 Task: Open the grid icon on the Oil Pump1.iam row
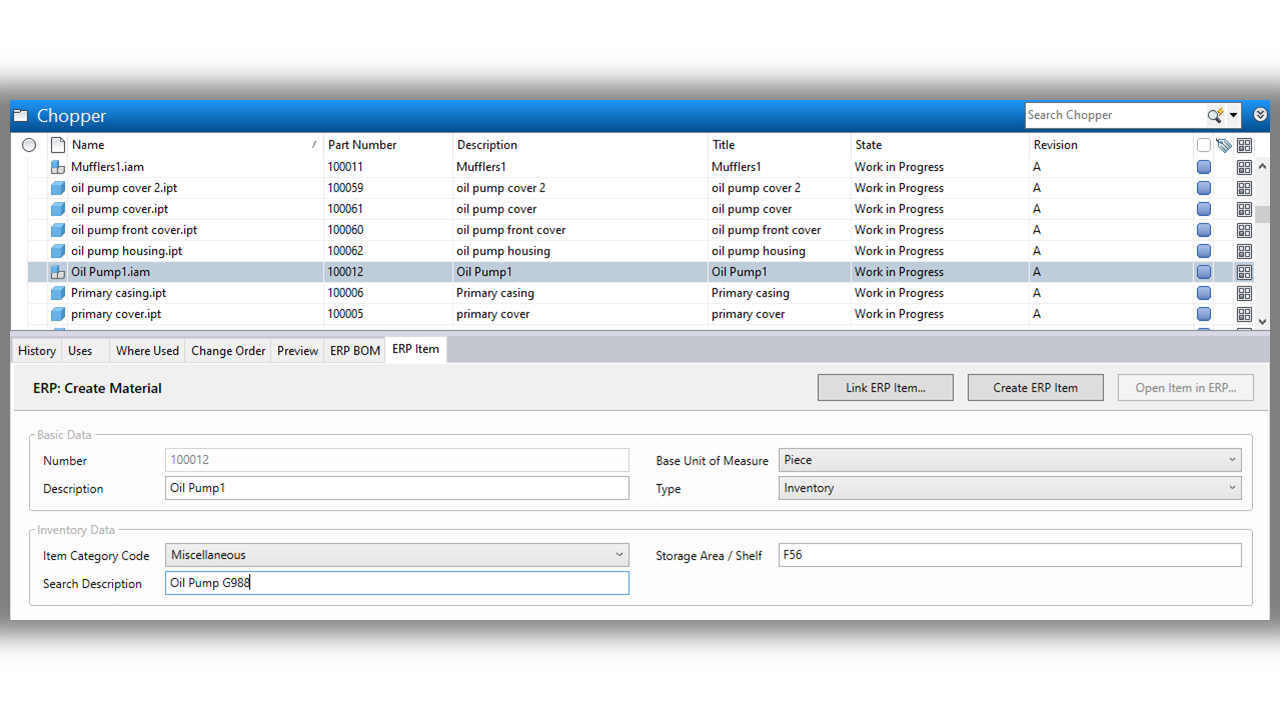(1244, 271)
